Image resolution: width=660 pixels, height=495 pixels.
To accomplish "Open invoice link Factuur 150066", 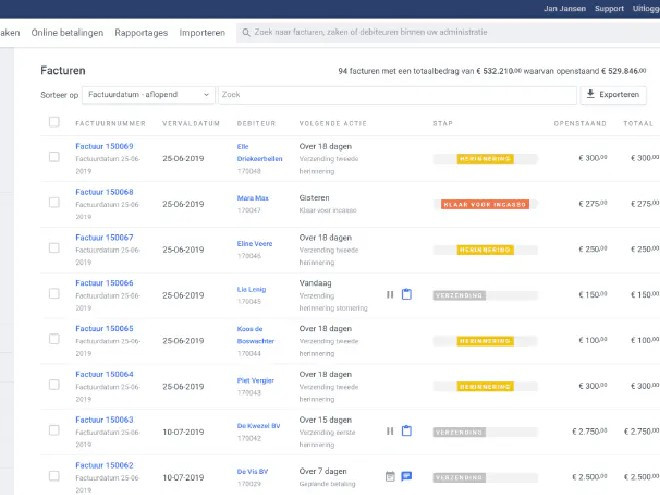I will pyautogui.click(x=104, y=283).
